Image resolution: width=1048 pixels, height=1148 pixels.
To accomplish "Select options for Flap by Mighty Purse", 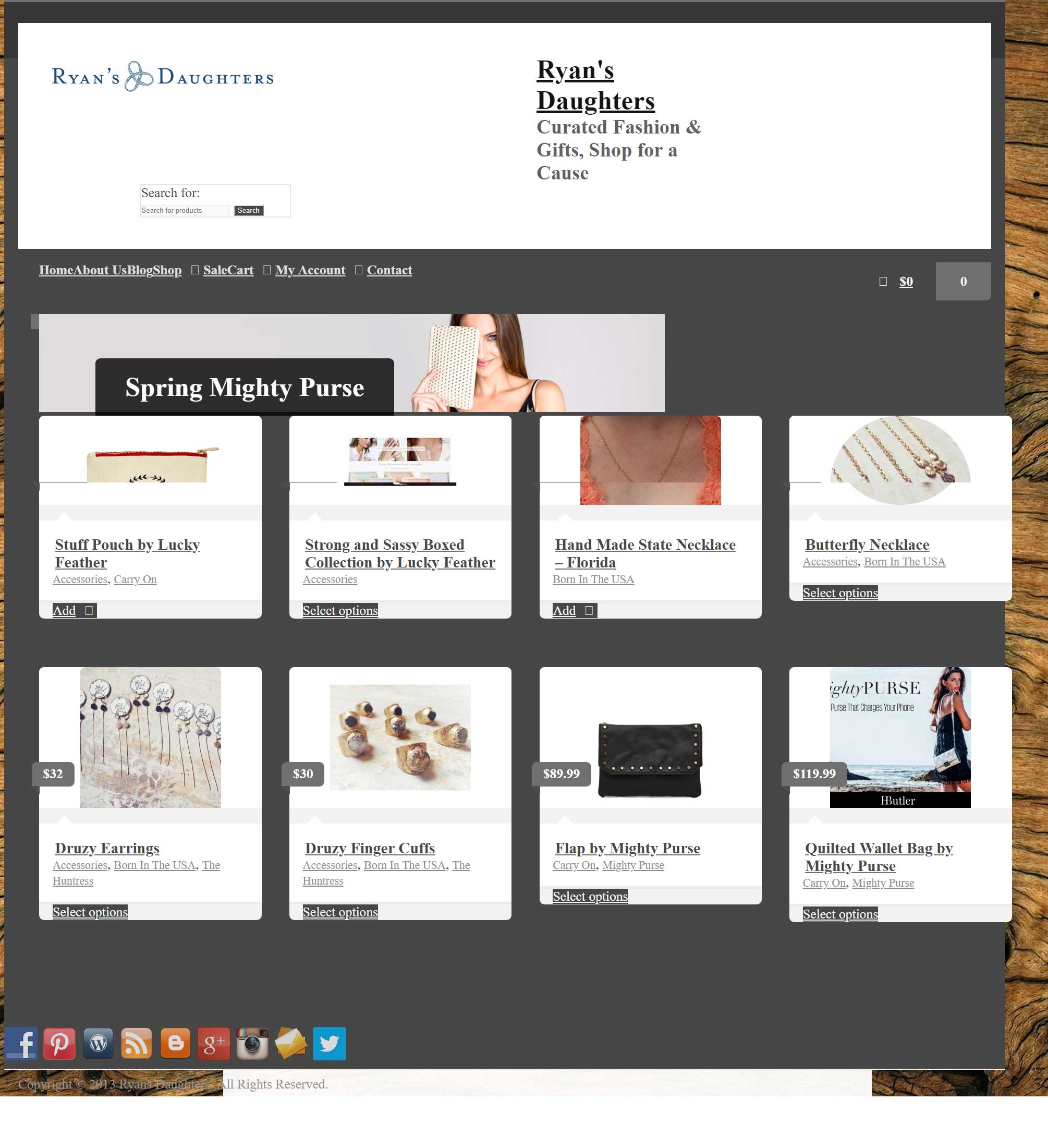I will tap(590, 896).
